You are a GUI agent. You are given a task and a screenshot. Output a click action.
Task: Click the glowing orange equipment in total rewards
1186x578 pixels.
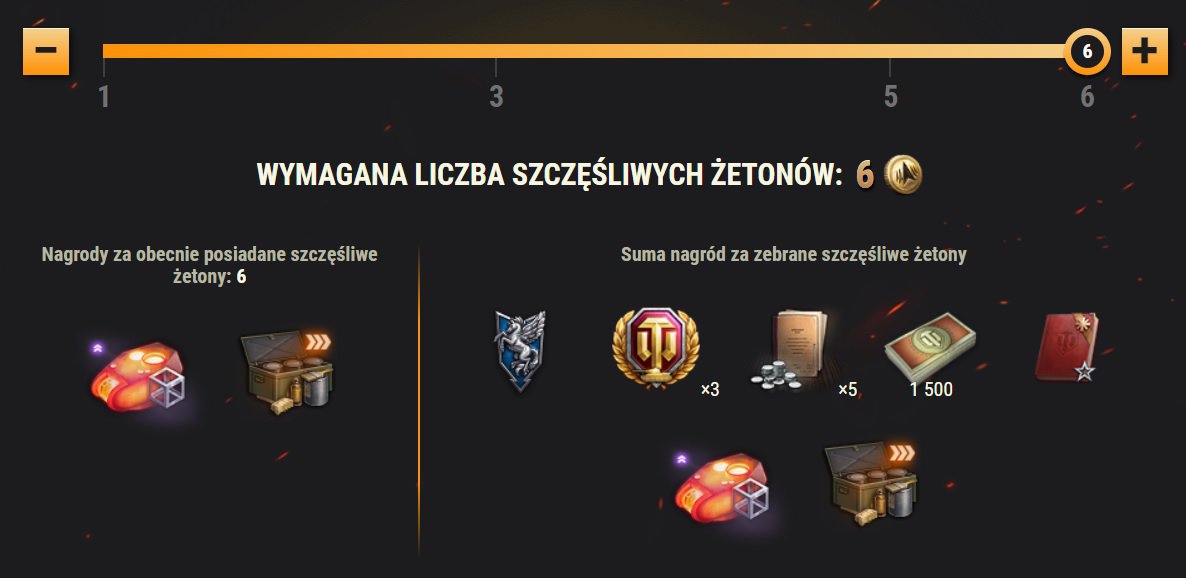click(x=722, y=488)
